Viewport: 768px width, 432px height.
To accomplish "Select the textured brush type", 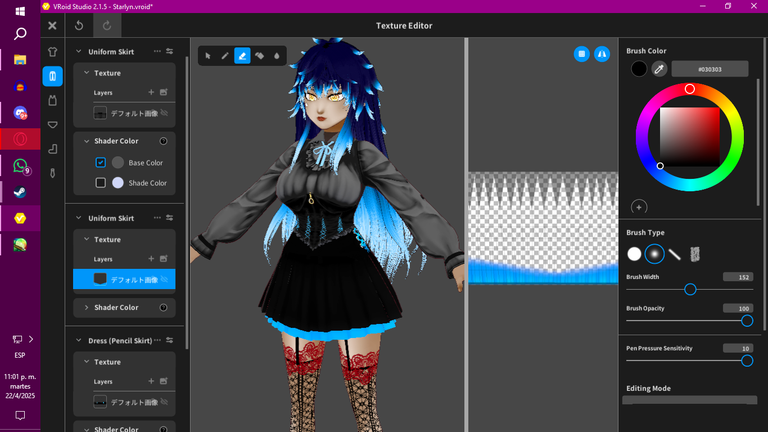I will 695,254.
